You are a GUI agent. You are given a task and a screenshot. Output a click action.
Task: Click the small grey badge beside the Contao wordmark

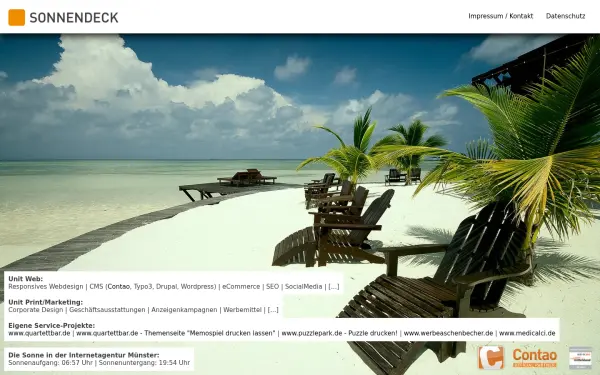(580, 358)
